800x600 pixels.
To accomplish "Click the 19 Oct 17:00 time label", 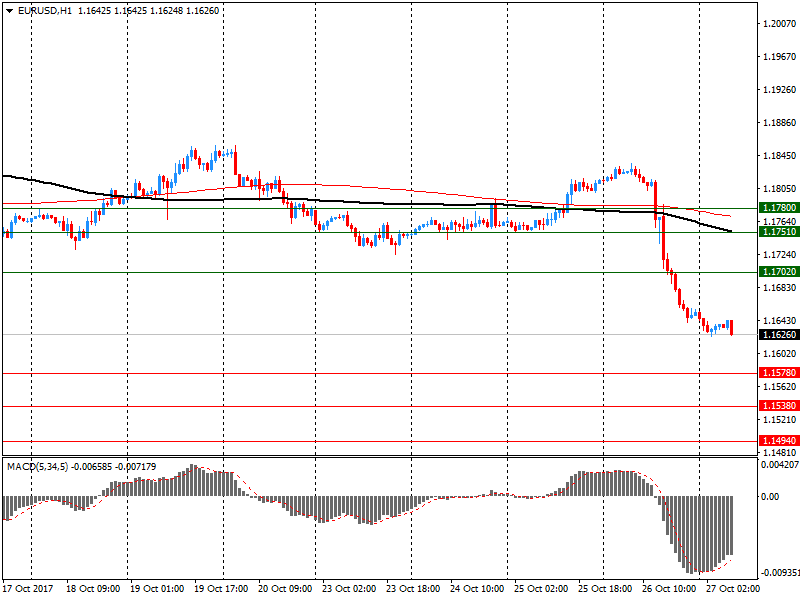I will (221, 589).
